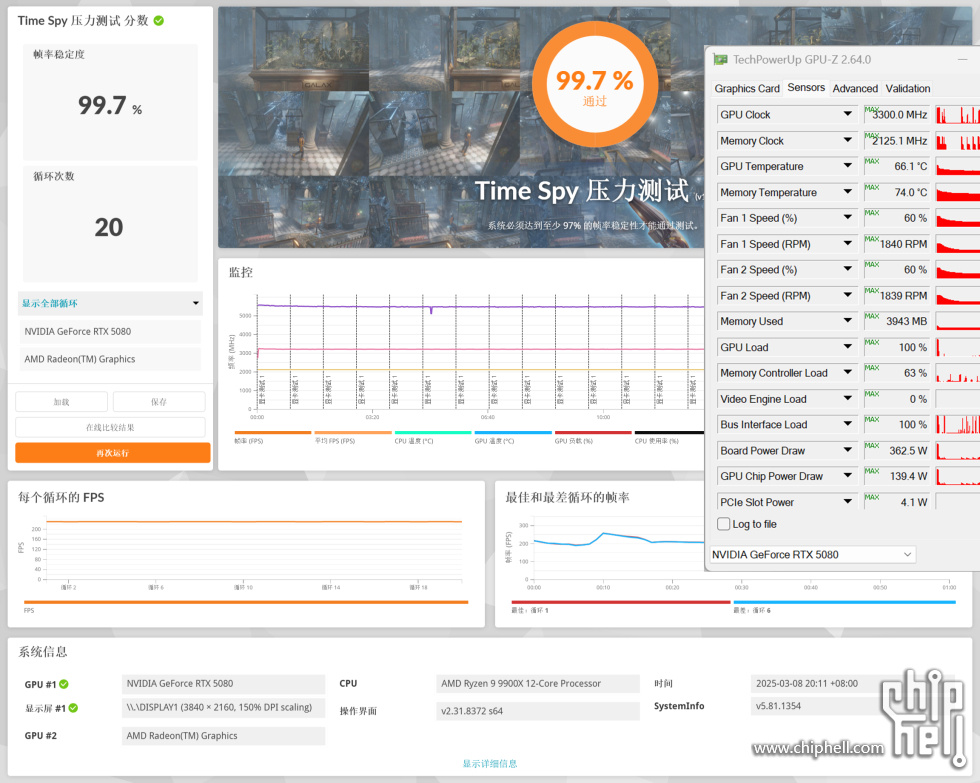
Task: Open the Memory Controller Load dropdown
Action: tap(848, 372)
